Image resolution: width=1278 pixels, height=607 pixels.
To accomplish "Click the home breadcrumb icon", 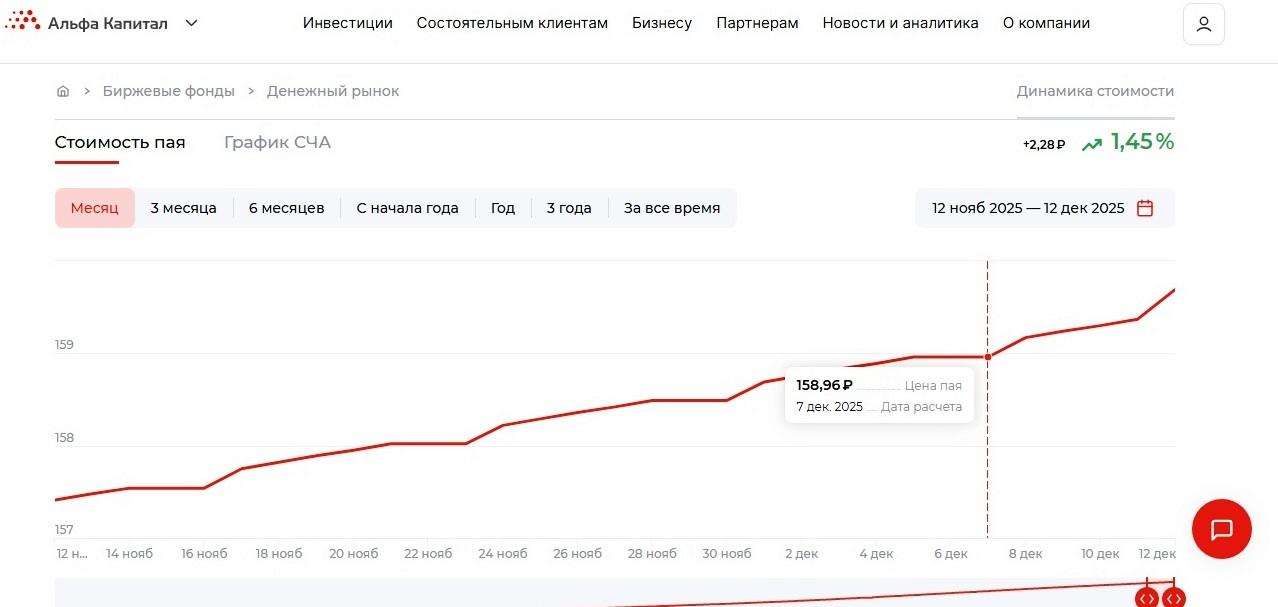I will click(x=63, y=91).
